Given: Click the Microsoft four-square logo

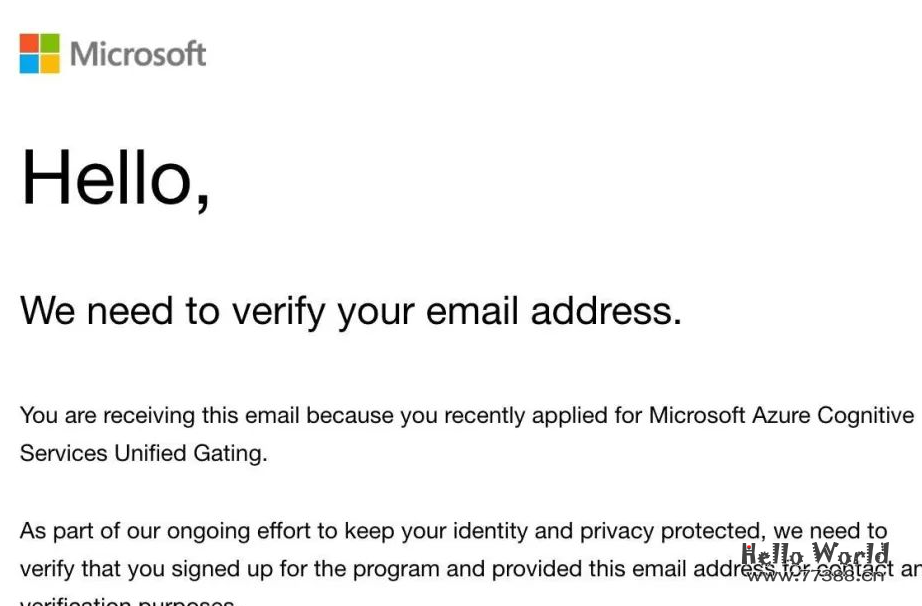Looking at the screenshot, I should coord(40,54).
